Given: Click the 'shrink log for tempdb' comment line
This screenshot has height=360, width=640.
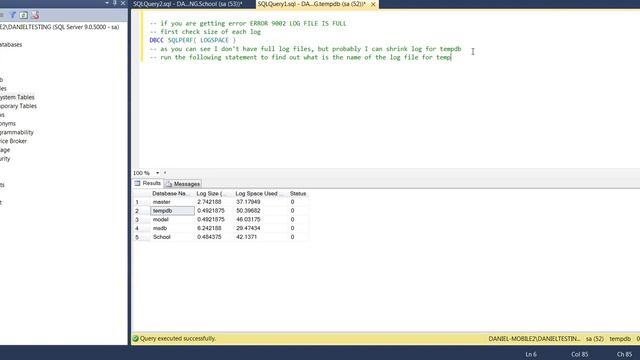Looking at the screenshot, I should coord(305,49).
